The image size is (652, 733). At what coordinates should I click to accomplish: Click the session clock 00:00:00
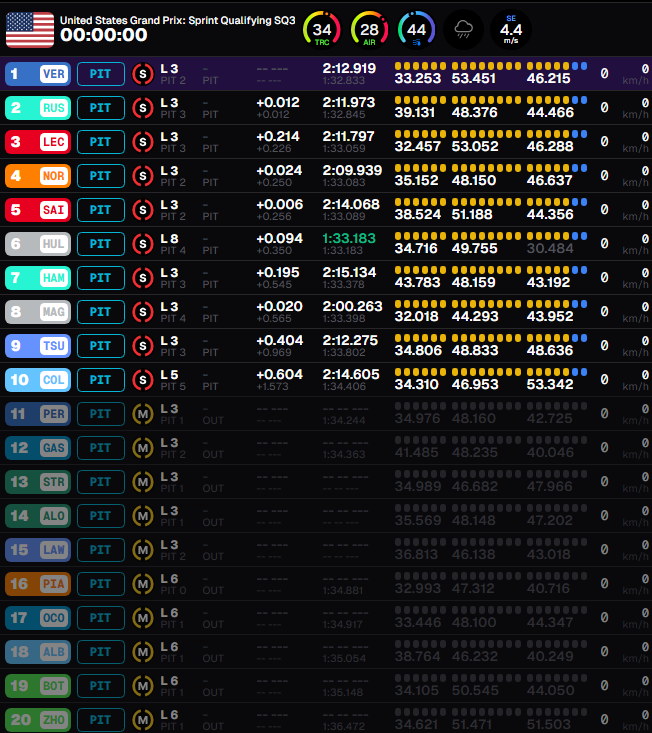(104, 35)
